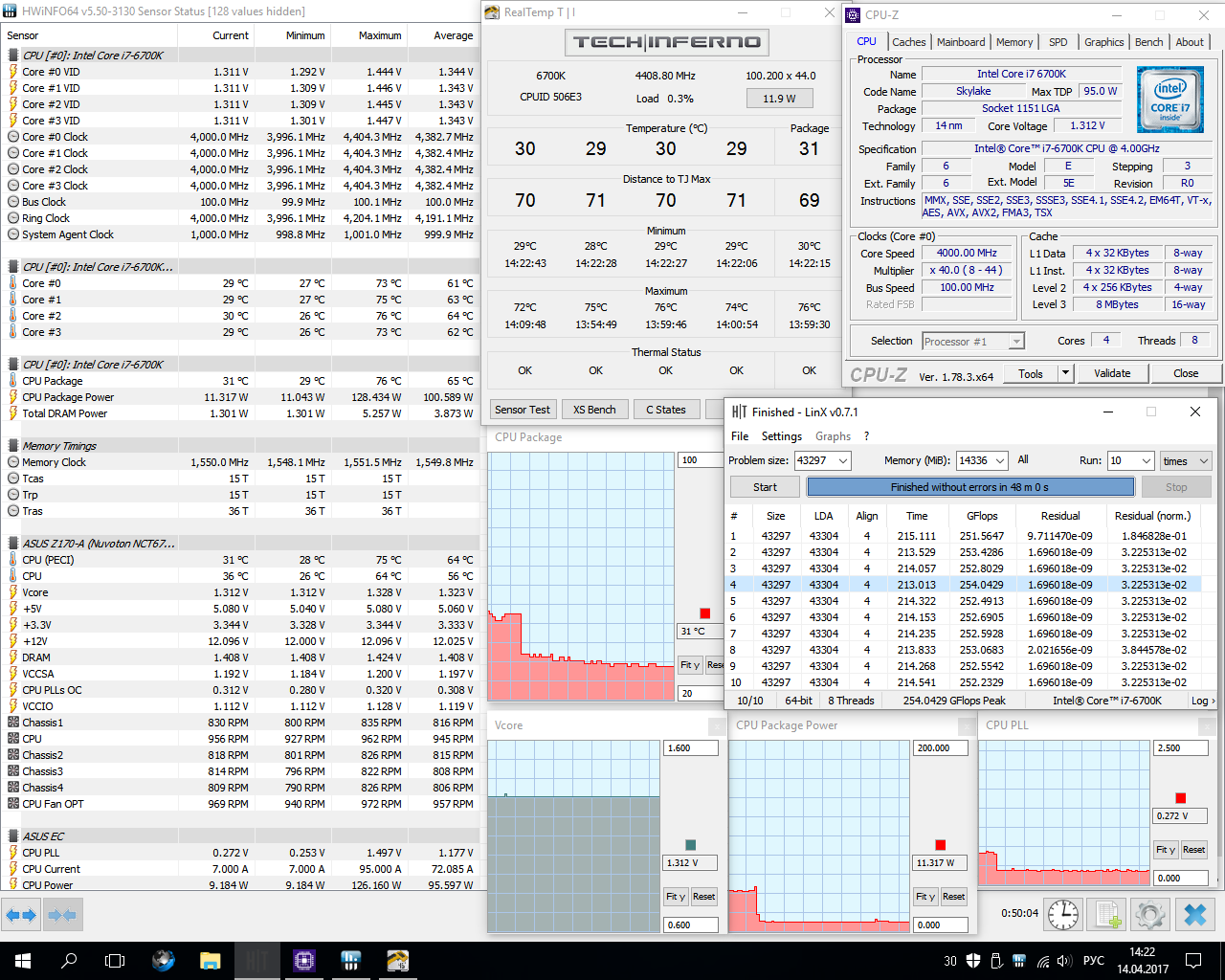The height and width of the screenshot is (980, 1225).
Task: Open the Windows Start menu
Action: coord(23,961)
